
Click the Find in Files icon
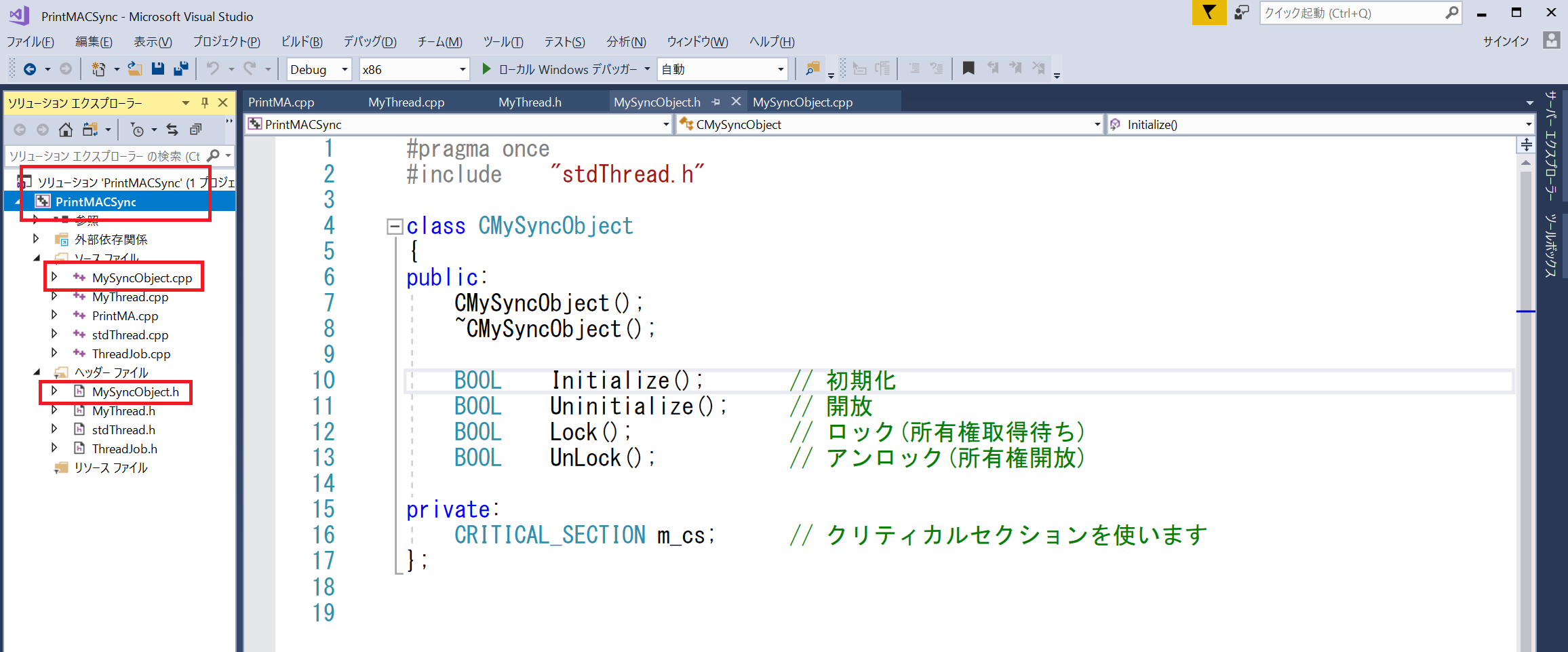click(x=812, y=69)
